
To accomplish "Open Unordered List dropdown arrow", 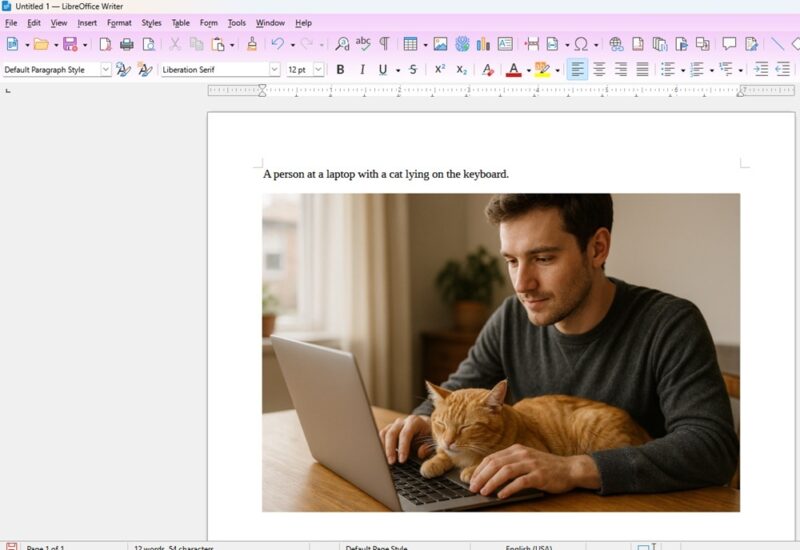I will coord(683,70).
